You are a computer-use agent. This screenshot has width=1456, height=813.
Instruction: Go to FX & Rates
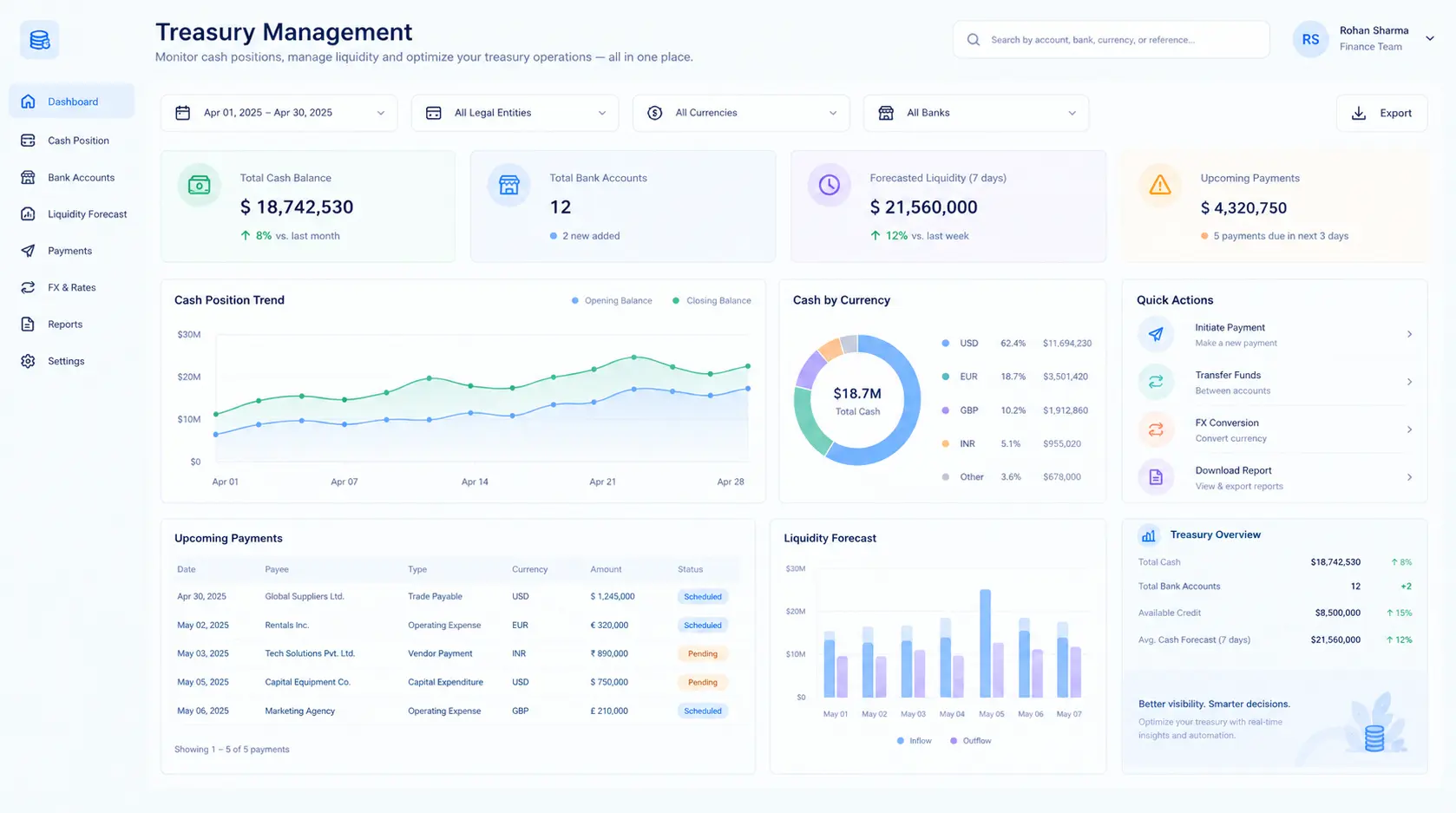tap(72, 287)
